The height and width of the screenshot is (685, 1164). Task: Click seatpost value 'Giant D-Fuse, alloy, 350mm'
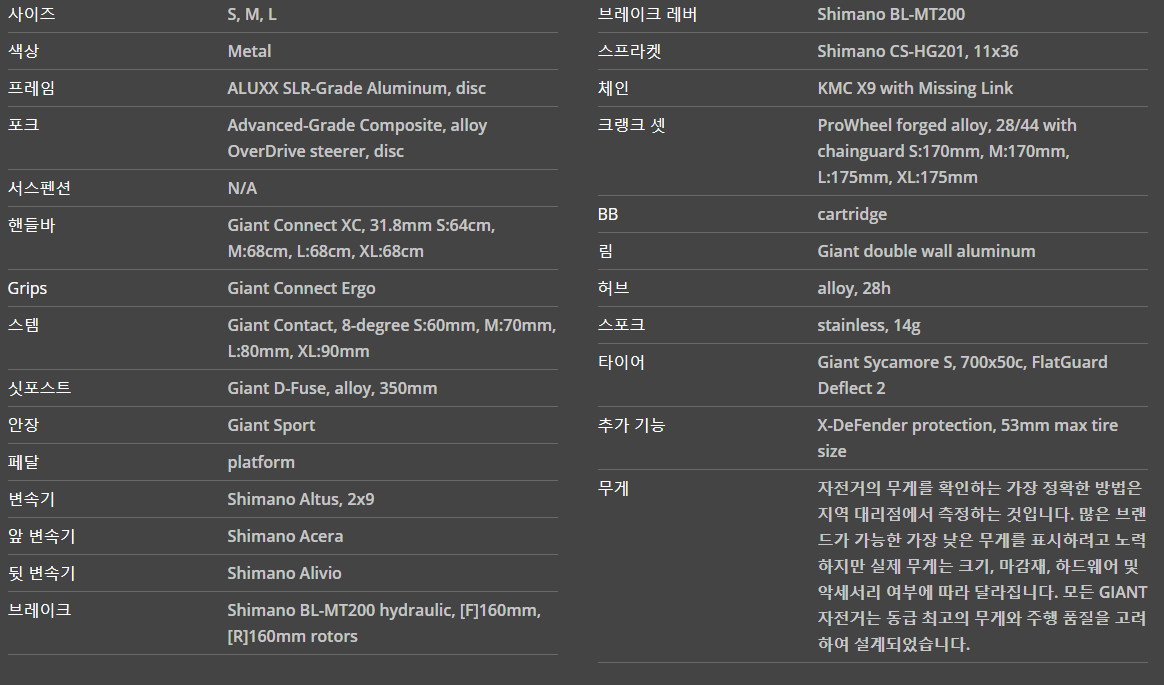tap(332, 388)
